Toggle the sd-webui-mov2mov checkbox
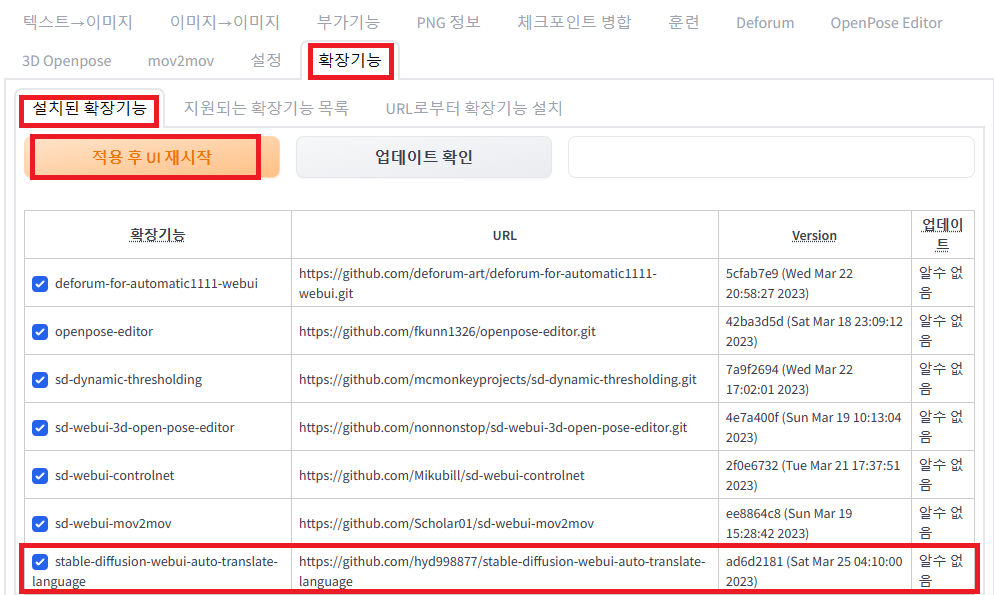The height and width of the screenshot is (595, 994). [40, 523]
